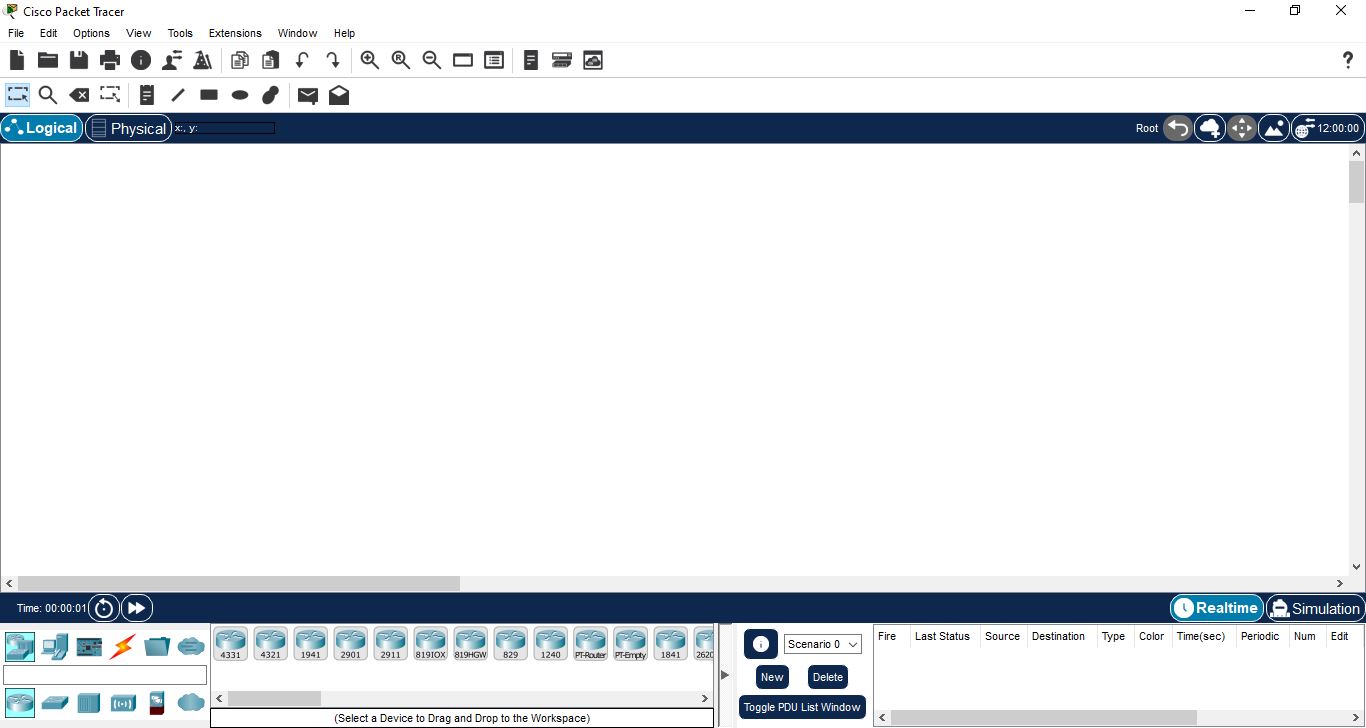Image resolution: width=1366 pixels, height=728 pixels.
Task: Go back one level with Root arrow
Action: [x=1178, y=128]
